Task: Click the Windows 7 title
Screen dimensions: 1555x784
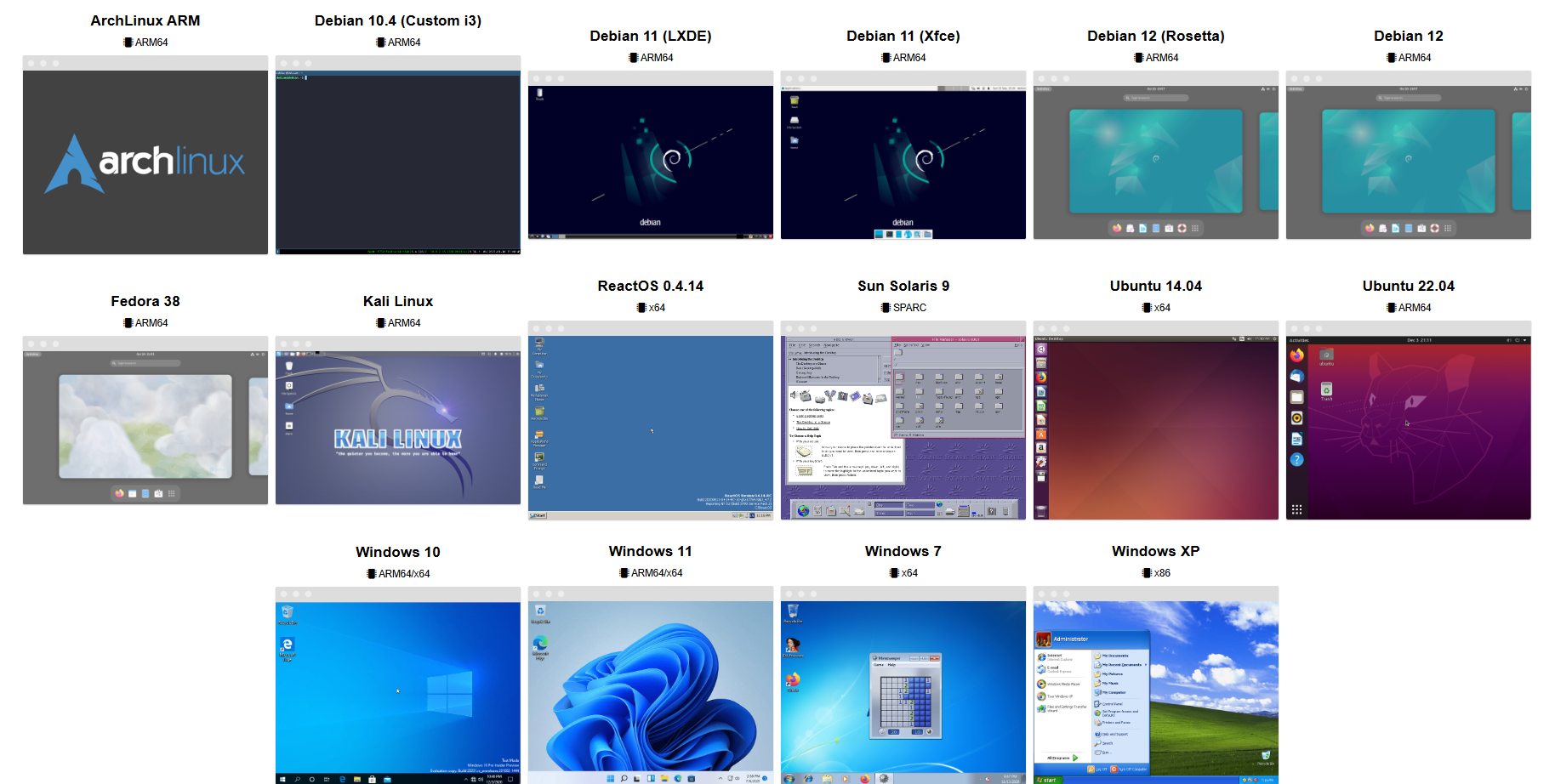Action: 903,551
